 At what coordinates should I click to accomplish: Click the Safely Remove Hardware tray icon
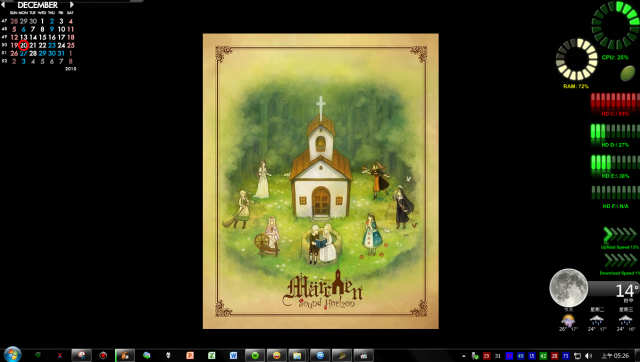coord(475,356)
